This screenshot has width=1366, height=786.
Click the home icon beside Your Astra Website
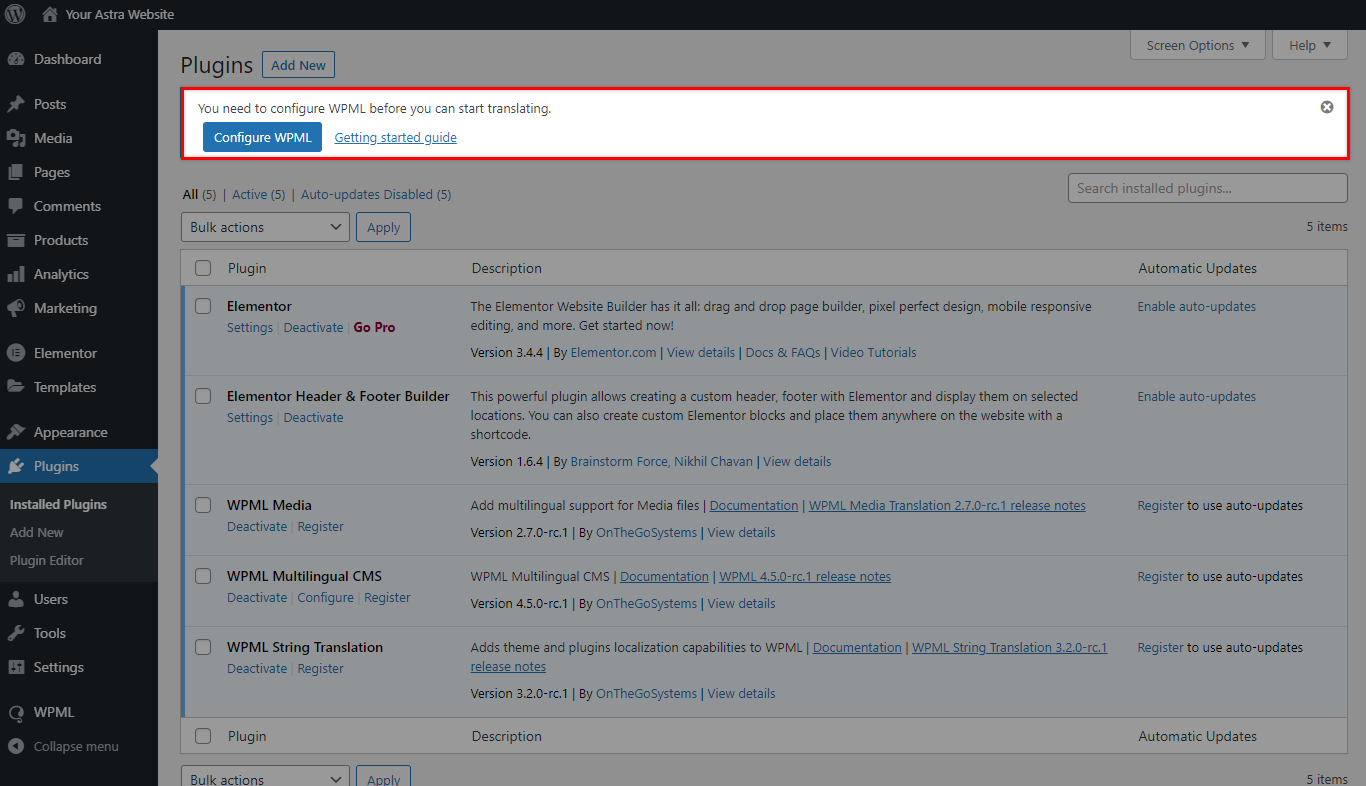click(x=50, y=15)
